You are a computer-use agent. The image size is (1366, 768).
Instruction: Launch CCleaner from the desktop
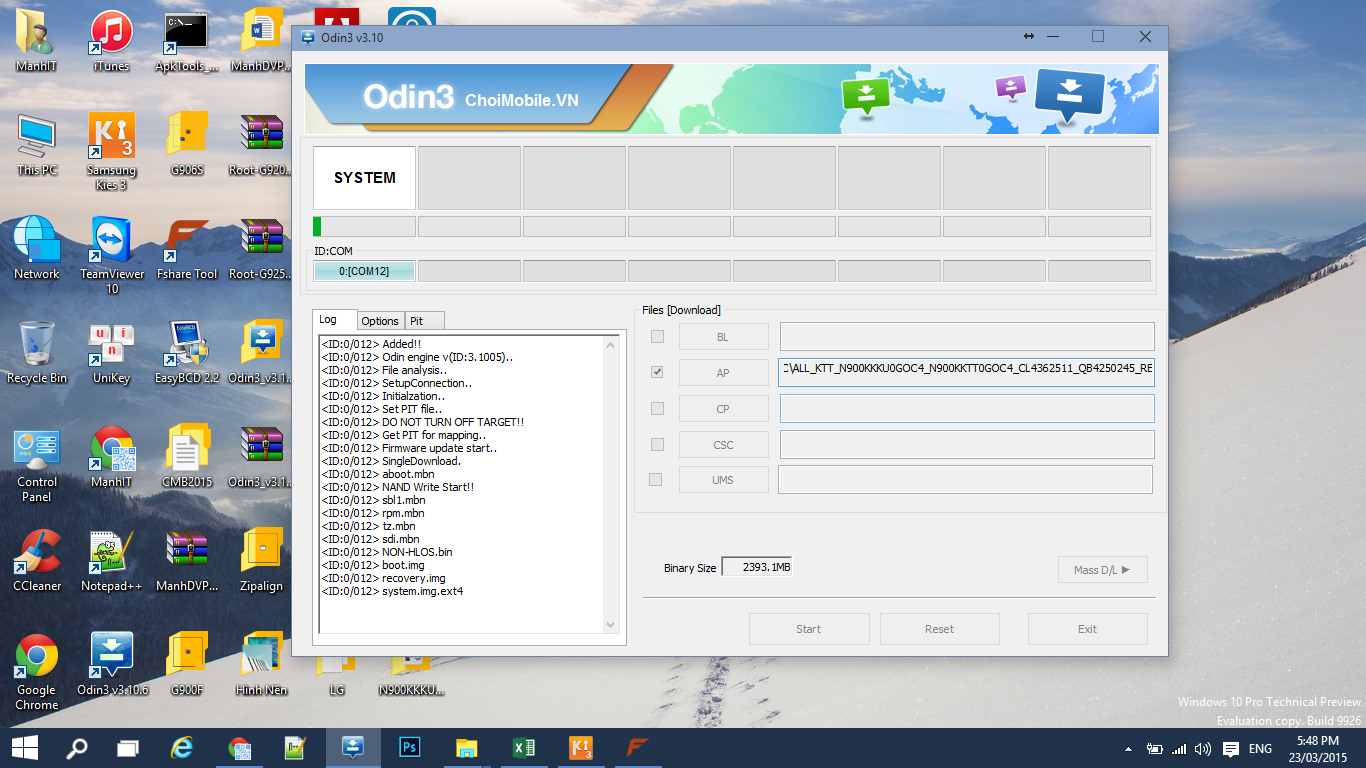pos(37,561)
